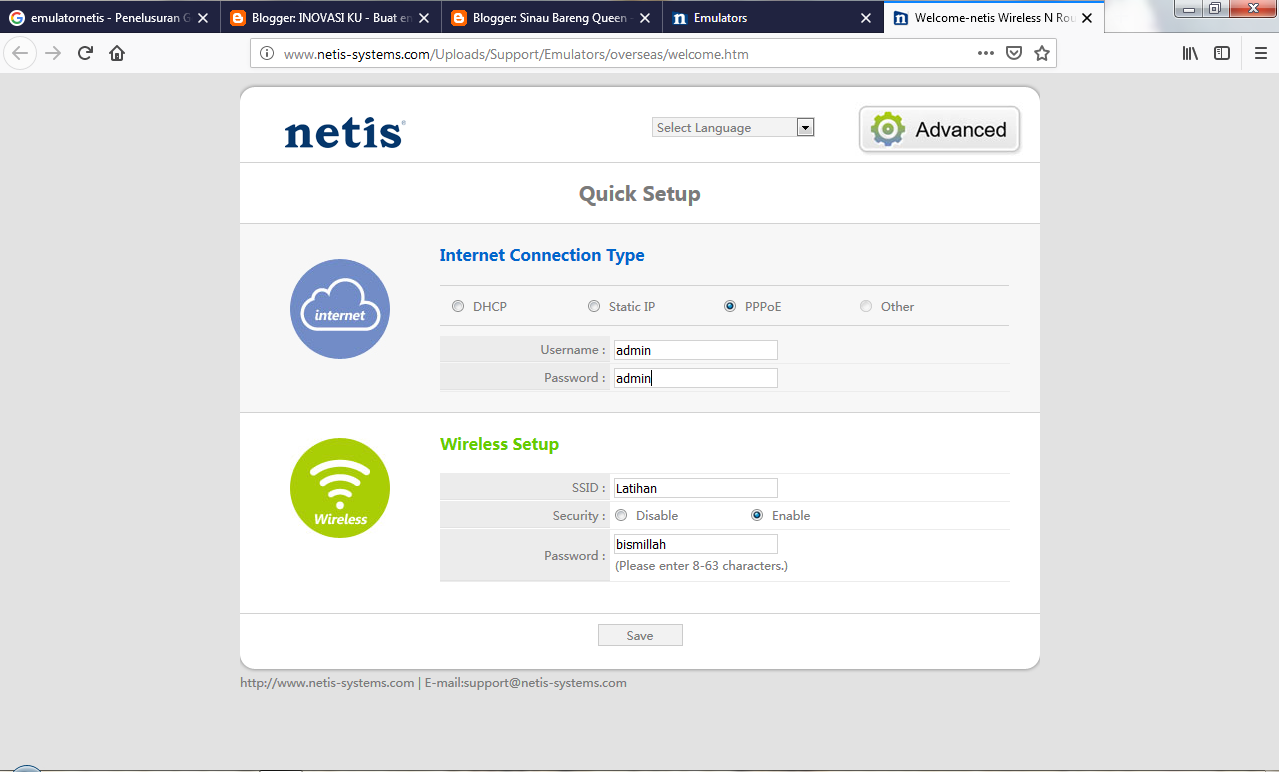Click the internet cloud icon
The height and width of the screenshot is (772, 1279).
tap(339, 309)
